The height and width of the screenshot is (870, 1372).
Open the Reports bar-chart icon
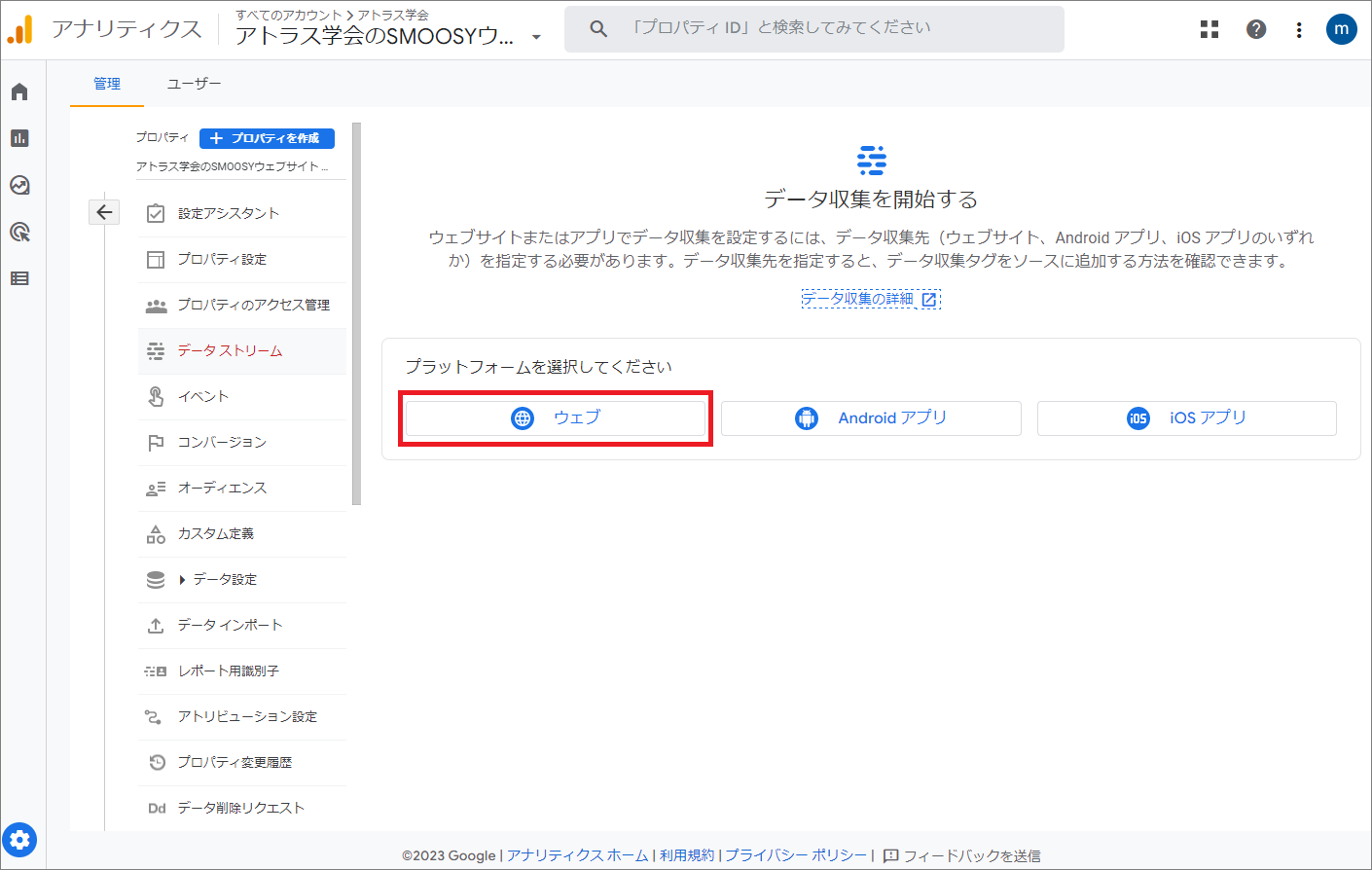19,138
